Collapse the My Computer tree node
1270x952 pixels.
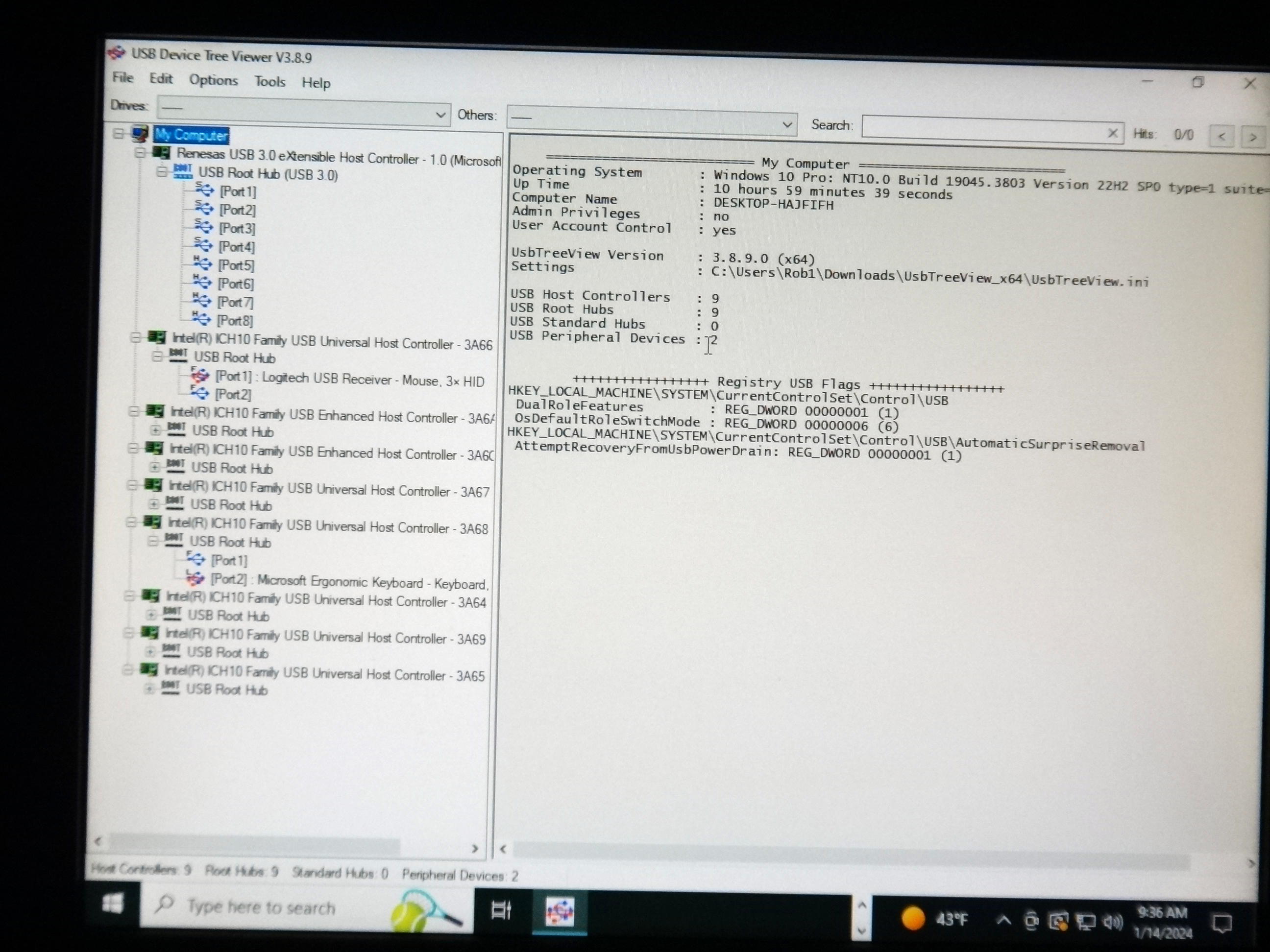tap(118, 134)
